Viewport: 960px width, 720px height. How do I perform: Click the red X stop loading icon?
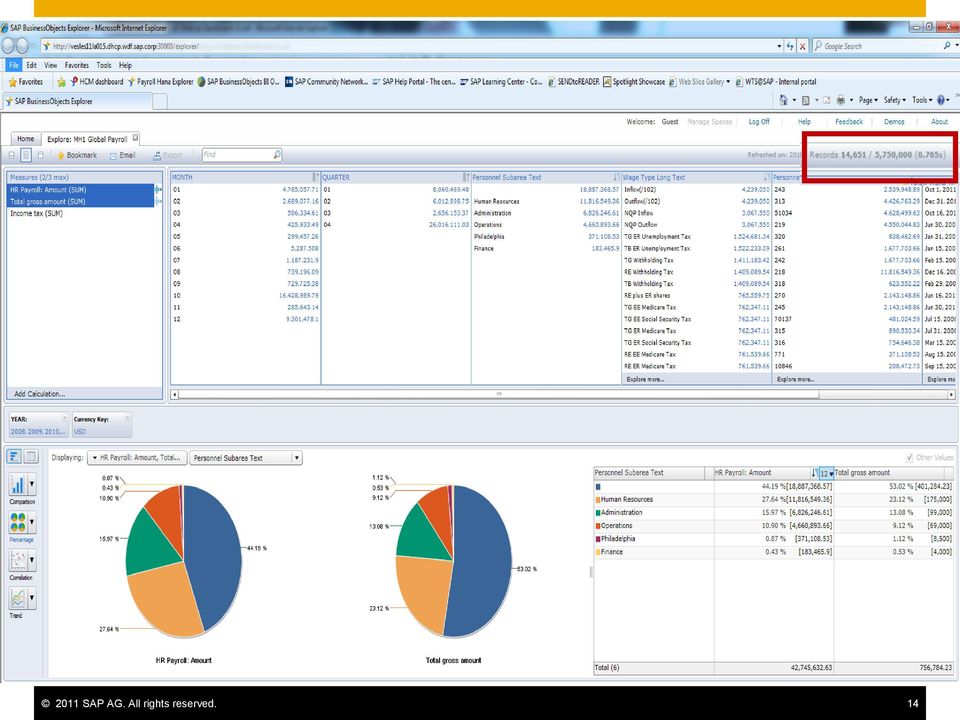coord(802,46)
